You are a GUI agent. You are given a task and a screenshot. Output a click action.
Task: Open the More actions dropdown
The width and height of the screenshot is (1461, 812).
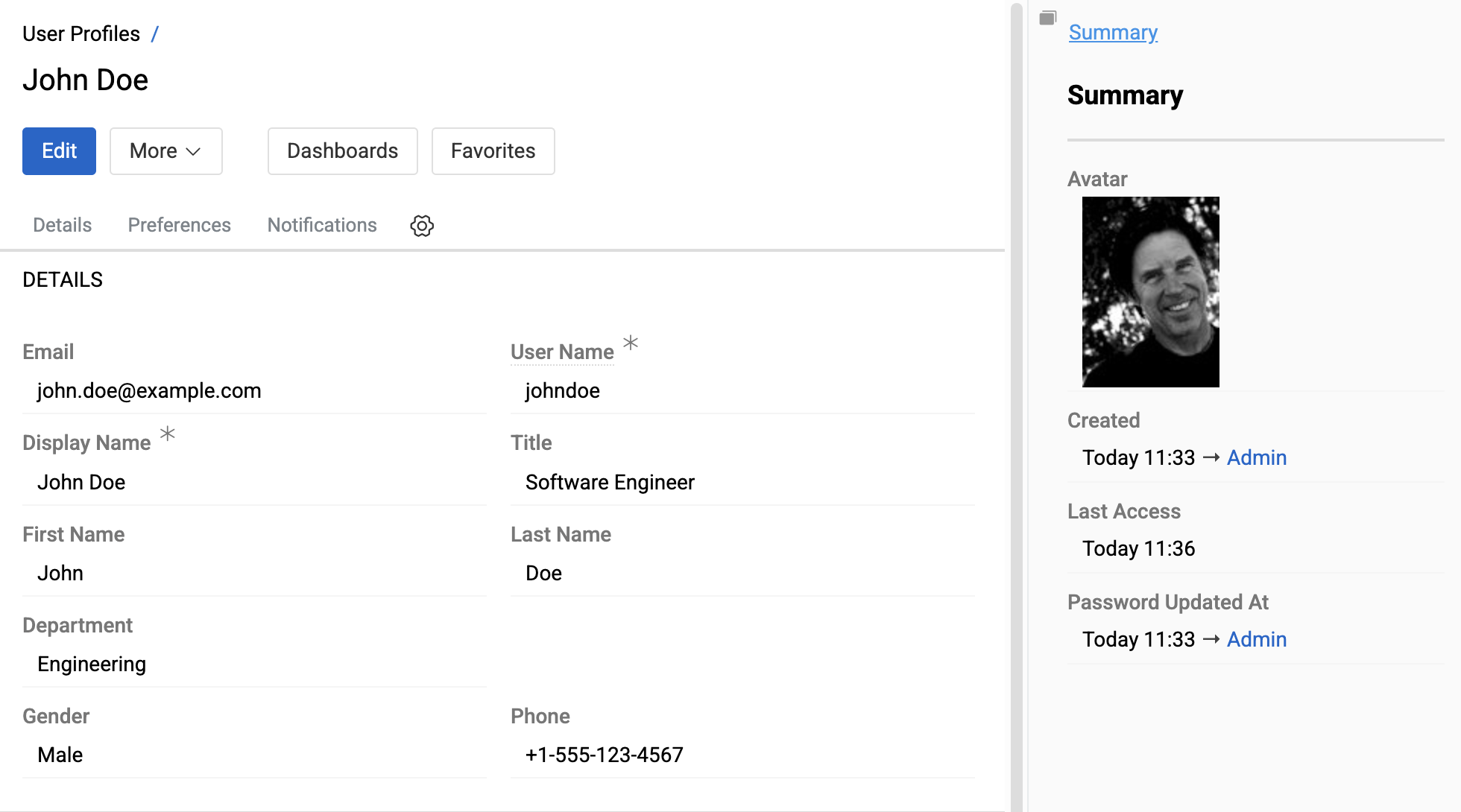(165, 151)
